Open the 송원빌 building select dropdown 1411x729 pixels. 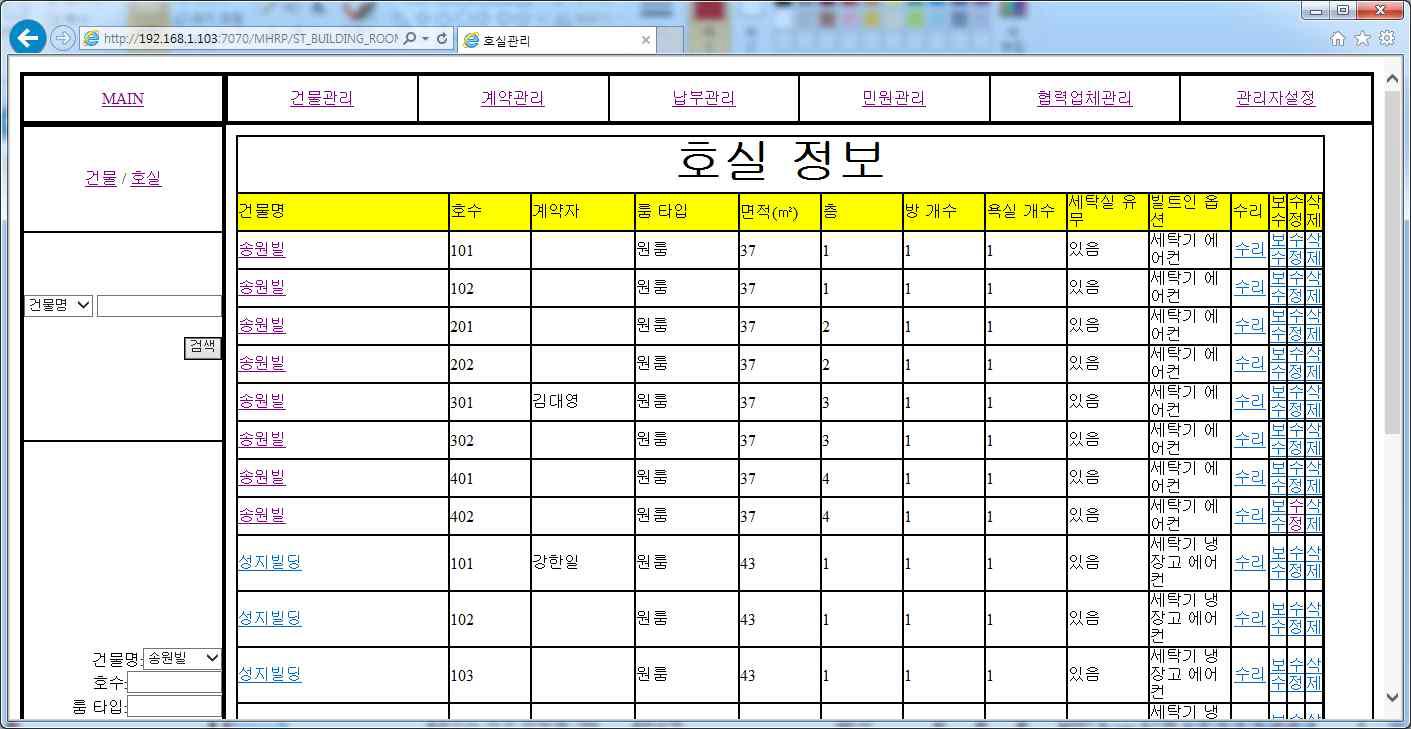[x=183, y=658]
